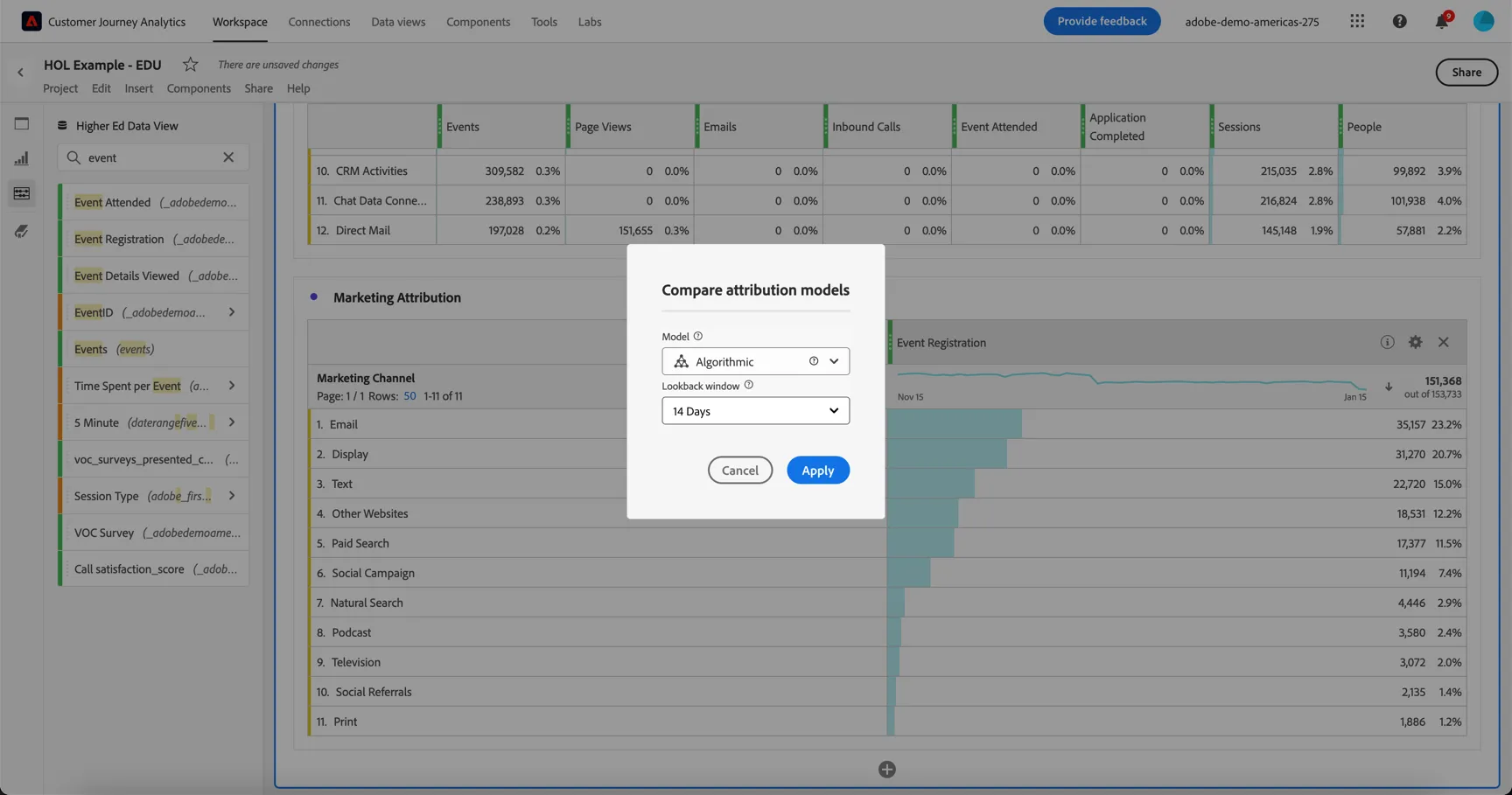Open Event Registration column info icon
The width and height of the screenshot is (1512, 795).
tap(1387, 343)
